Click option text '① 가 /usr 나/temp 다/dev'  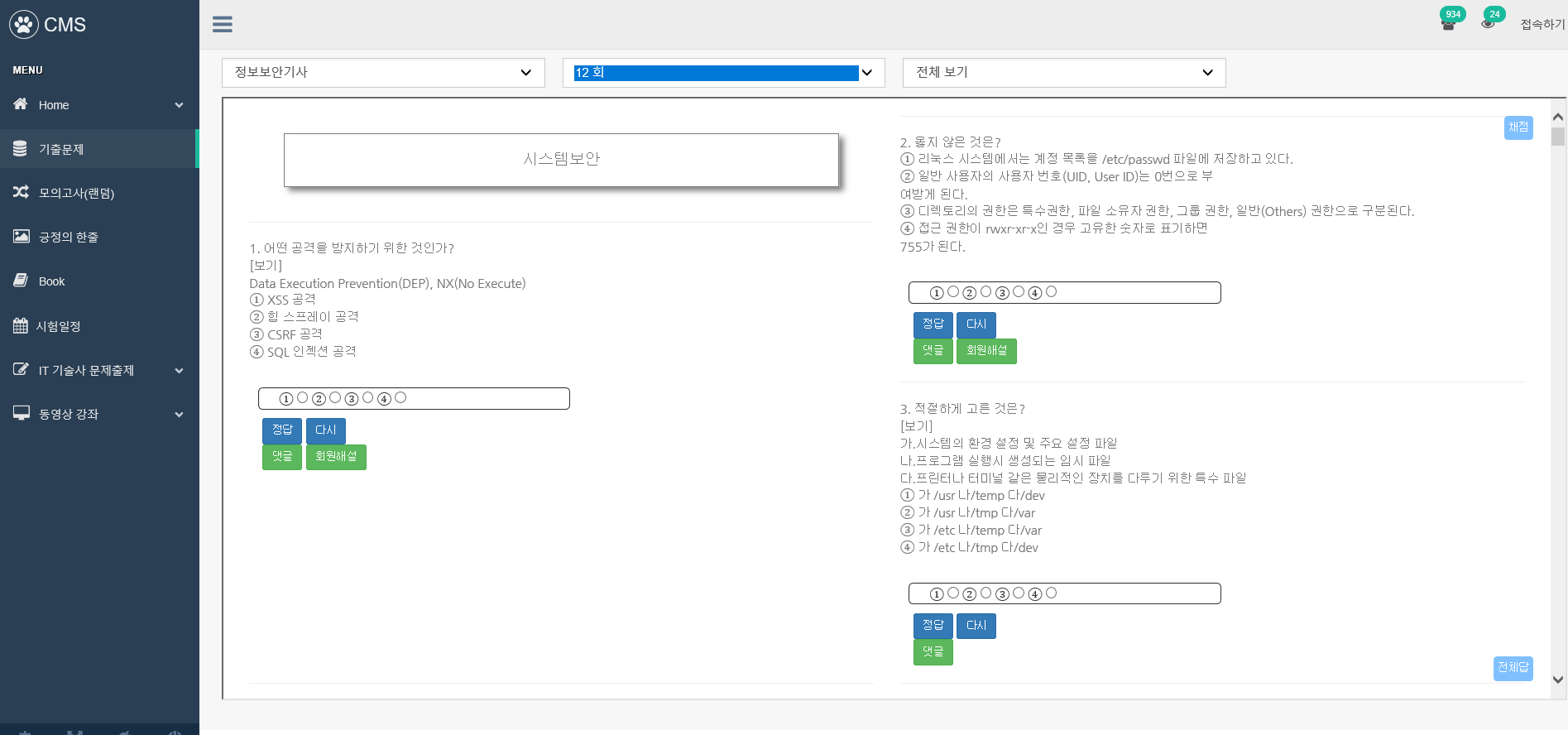point(972,495)
